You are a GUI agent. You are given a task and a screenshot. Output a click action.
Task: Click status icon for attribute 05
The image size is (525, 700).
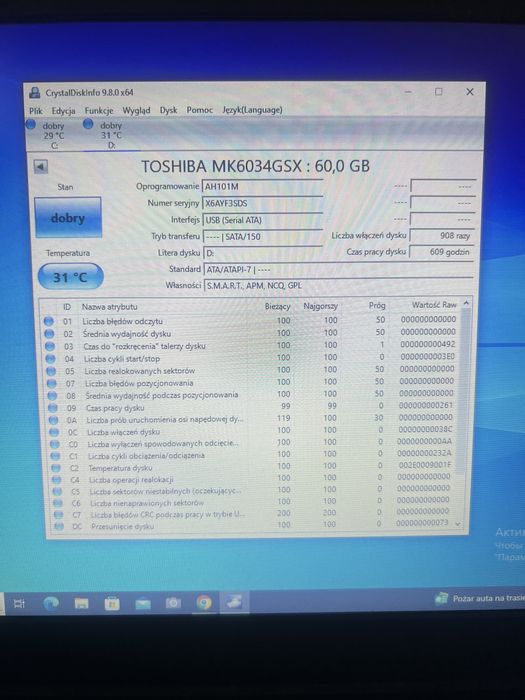pos(51,371)
